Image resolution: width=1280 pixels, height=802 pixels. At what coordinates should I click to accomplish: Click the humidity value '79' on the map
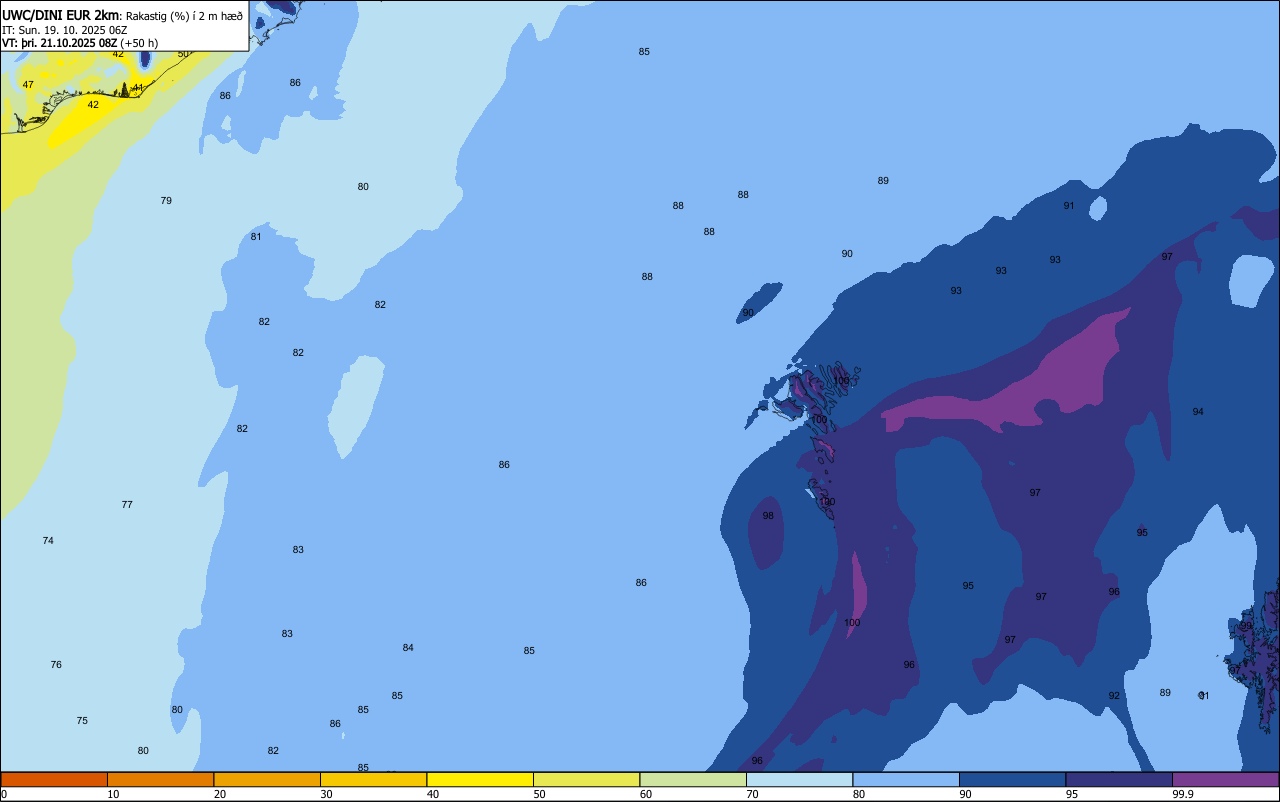tap(166, 200)
